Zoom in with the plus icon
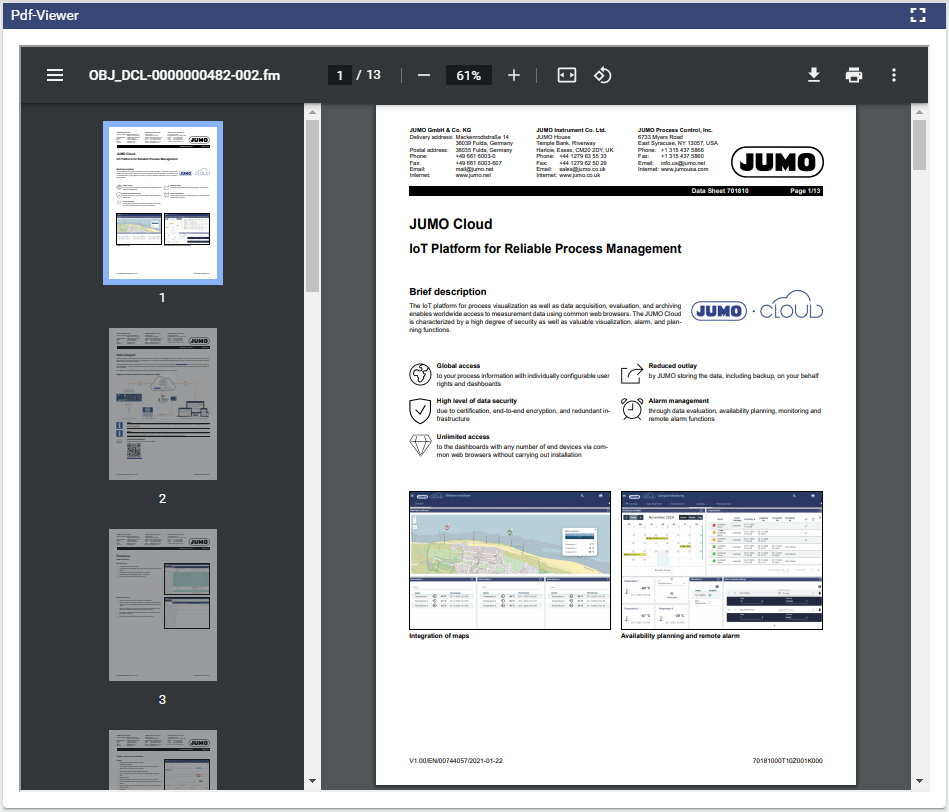This screenshot has height=812, width=949. tap(514, 76)
